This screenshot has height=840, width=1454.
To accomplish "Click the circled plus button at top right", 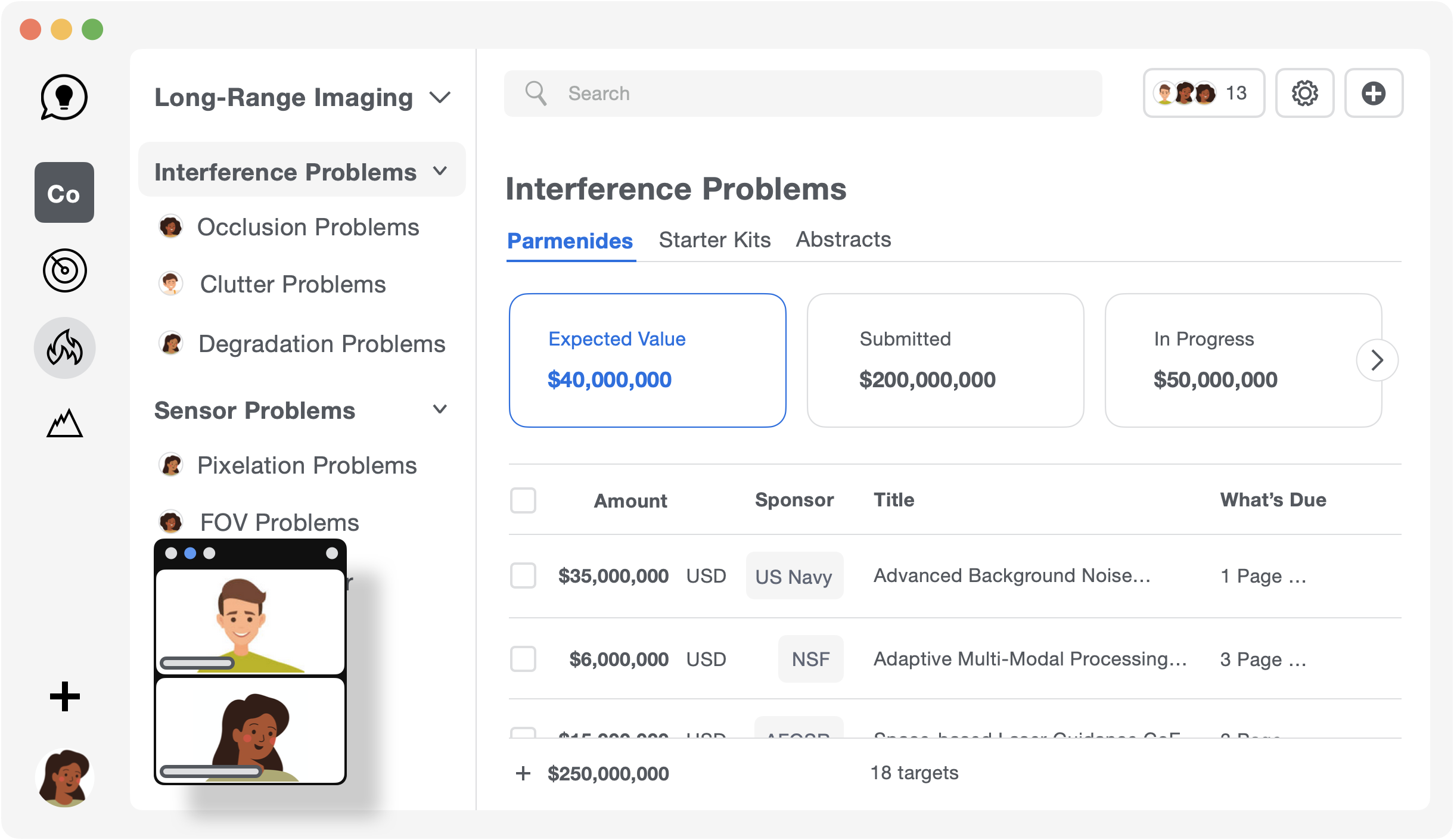I will 1374,94.
